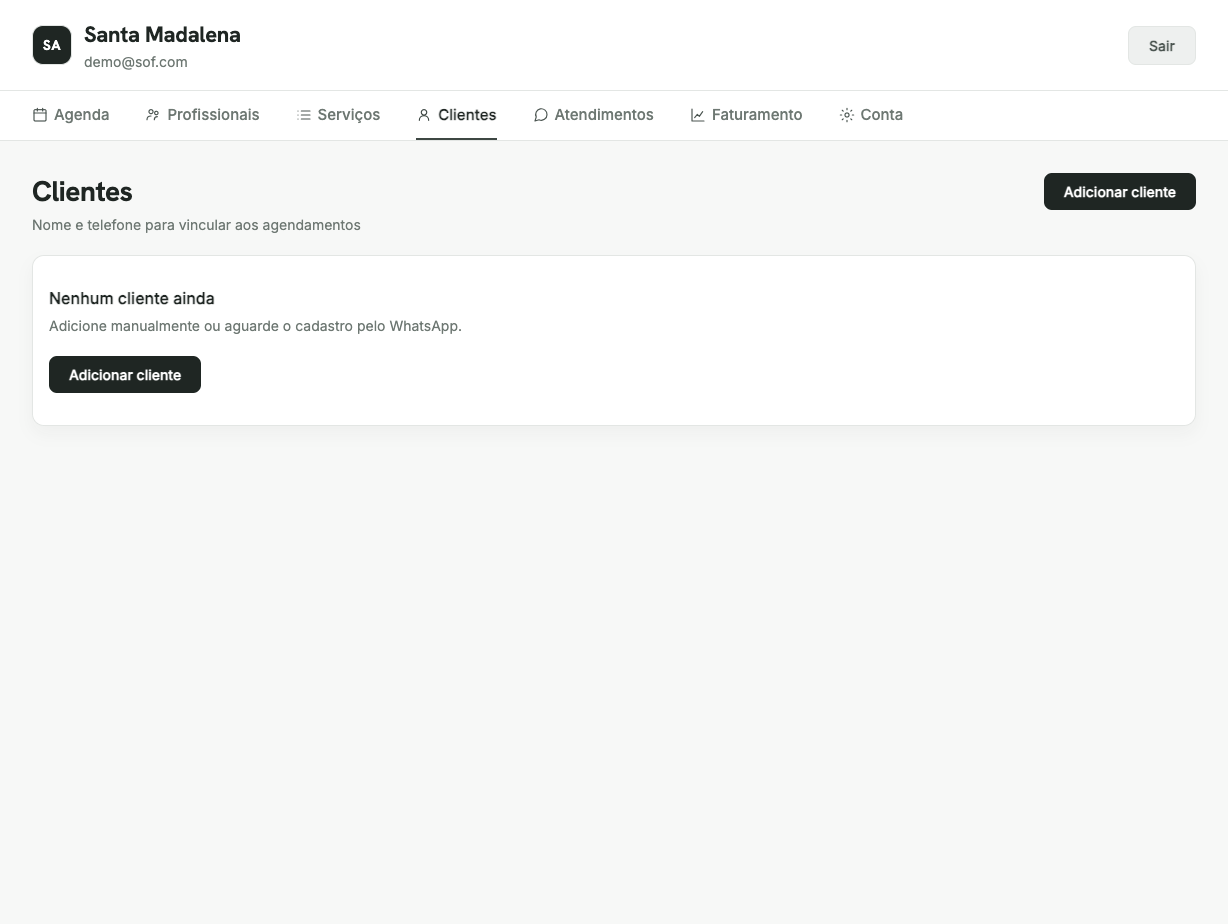The image size is (1228, 924).
Task: Open the Conta tab
Action: point(872,115)
